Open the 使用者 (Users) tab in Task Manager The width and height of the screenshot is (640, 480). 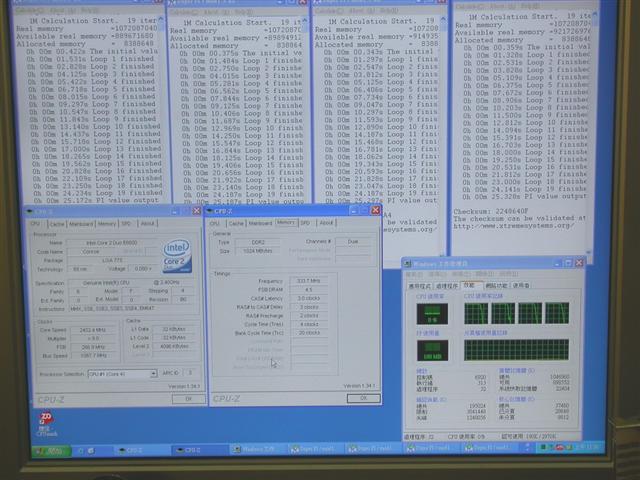[x=521, y=285]
